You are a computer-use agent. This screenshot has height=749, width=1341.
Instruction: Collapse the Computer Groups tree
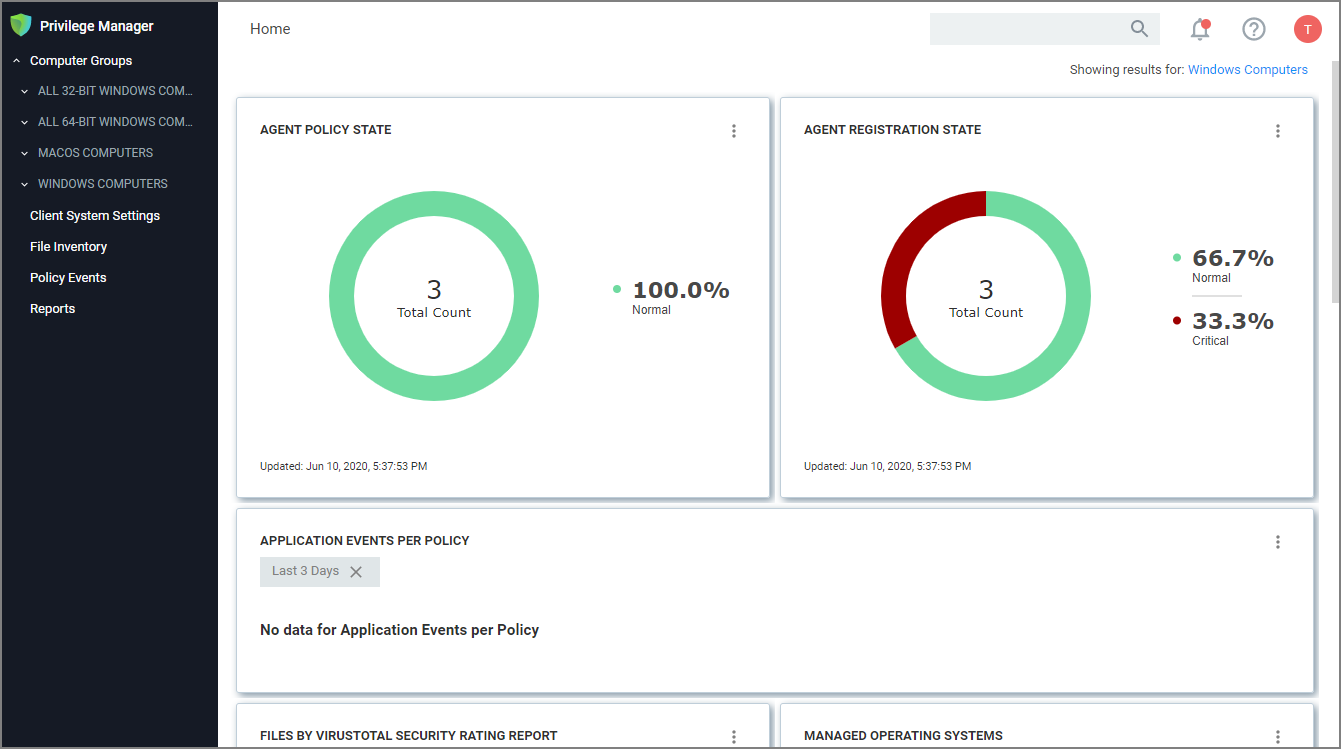(x=15, y=60)
